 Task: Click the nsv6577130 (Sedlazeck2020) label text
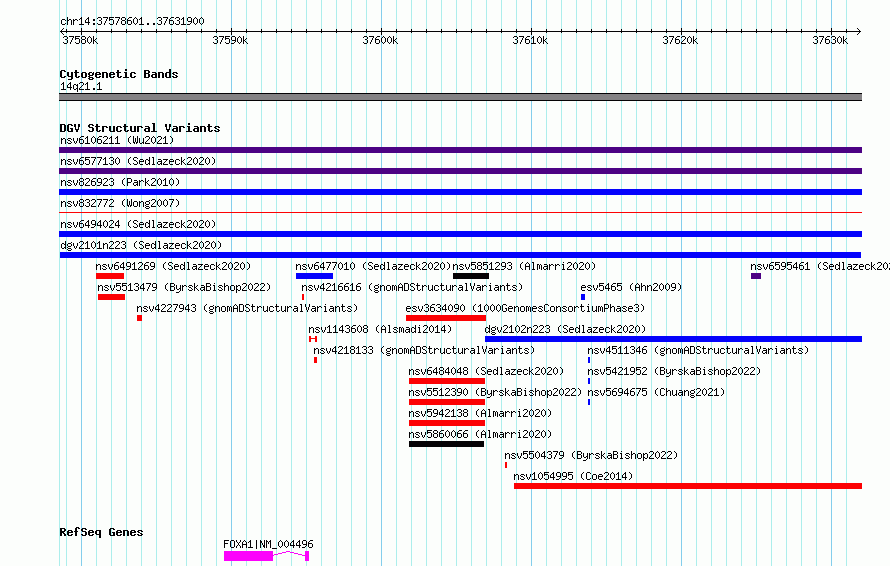coord(138,161)
